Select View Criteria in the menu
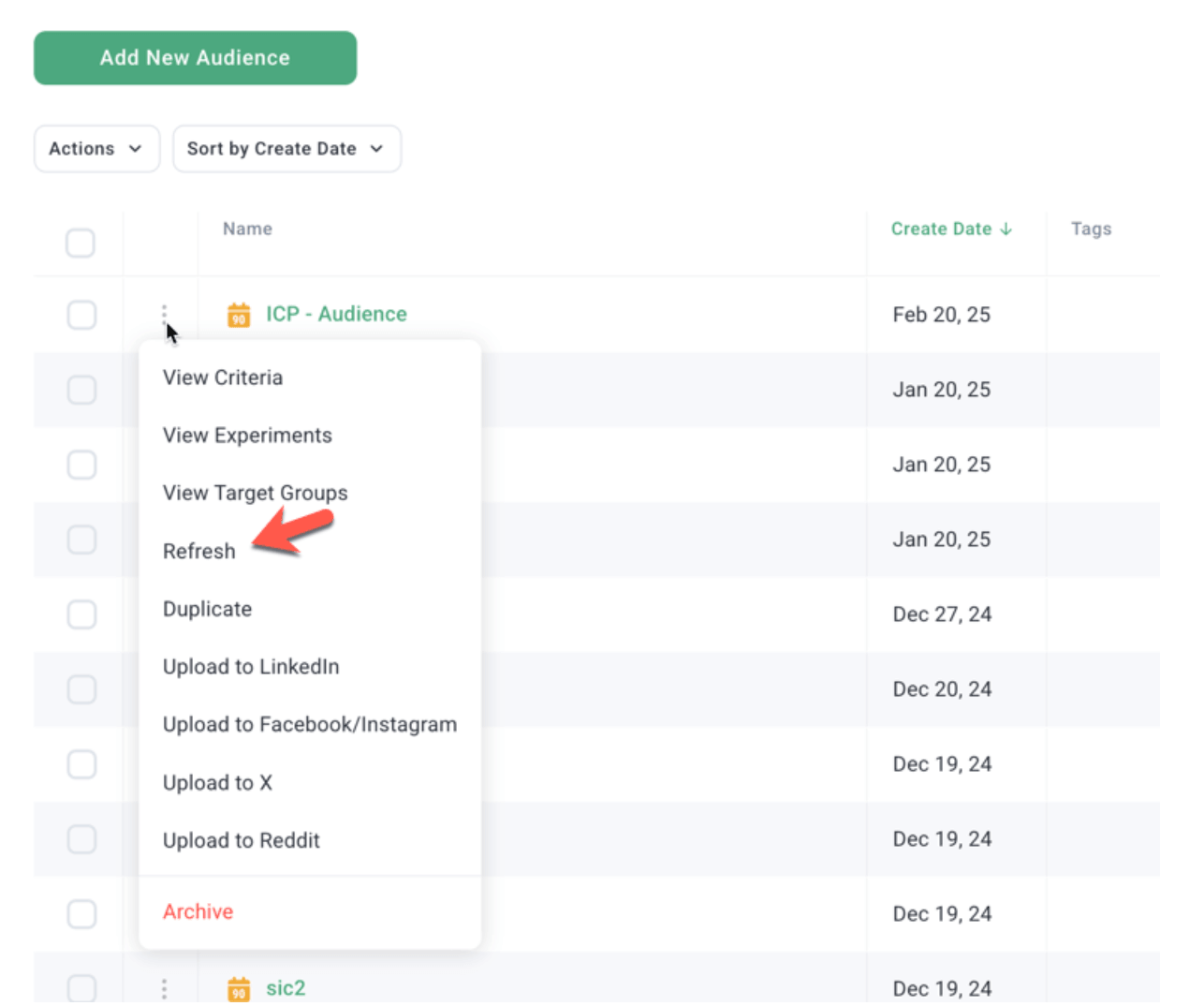1204x1006 pixels. [x=223, y=377]
